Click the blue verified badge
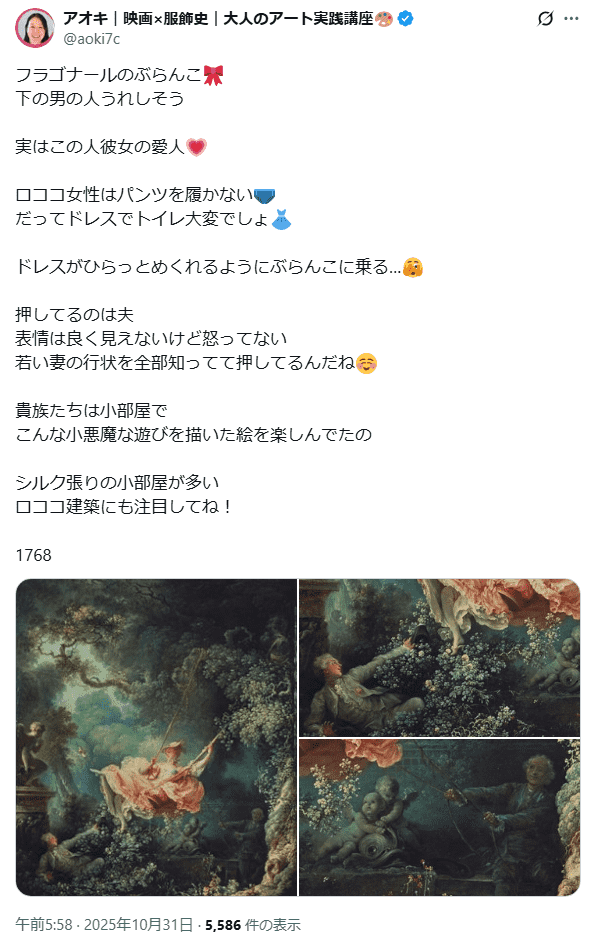Screen dimensions: 596x947 (x=406, y=19)
